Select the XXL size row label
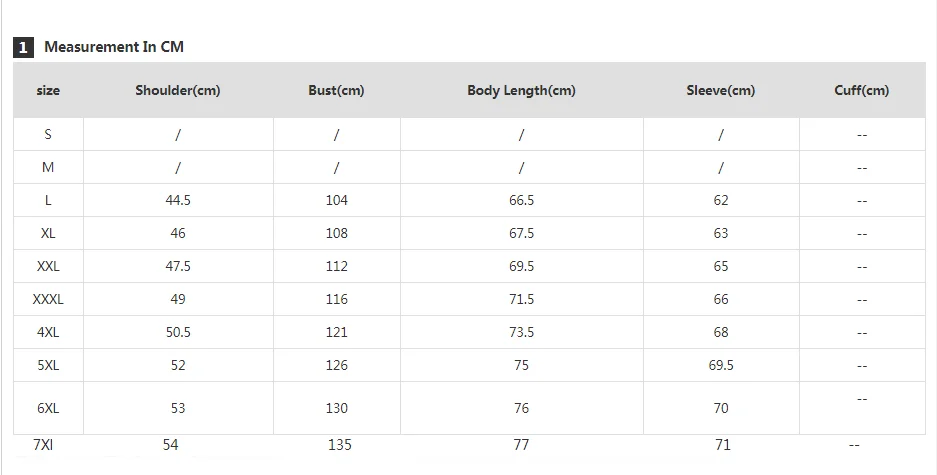This screenshot has height=475, width=937. click(x=48, y=266)
